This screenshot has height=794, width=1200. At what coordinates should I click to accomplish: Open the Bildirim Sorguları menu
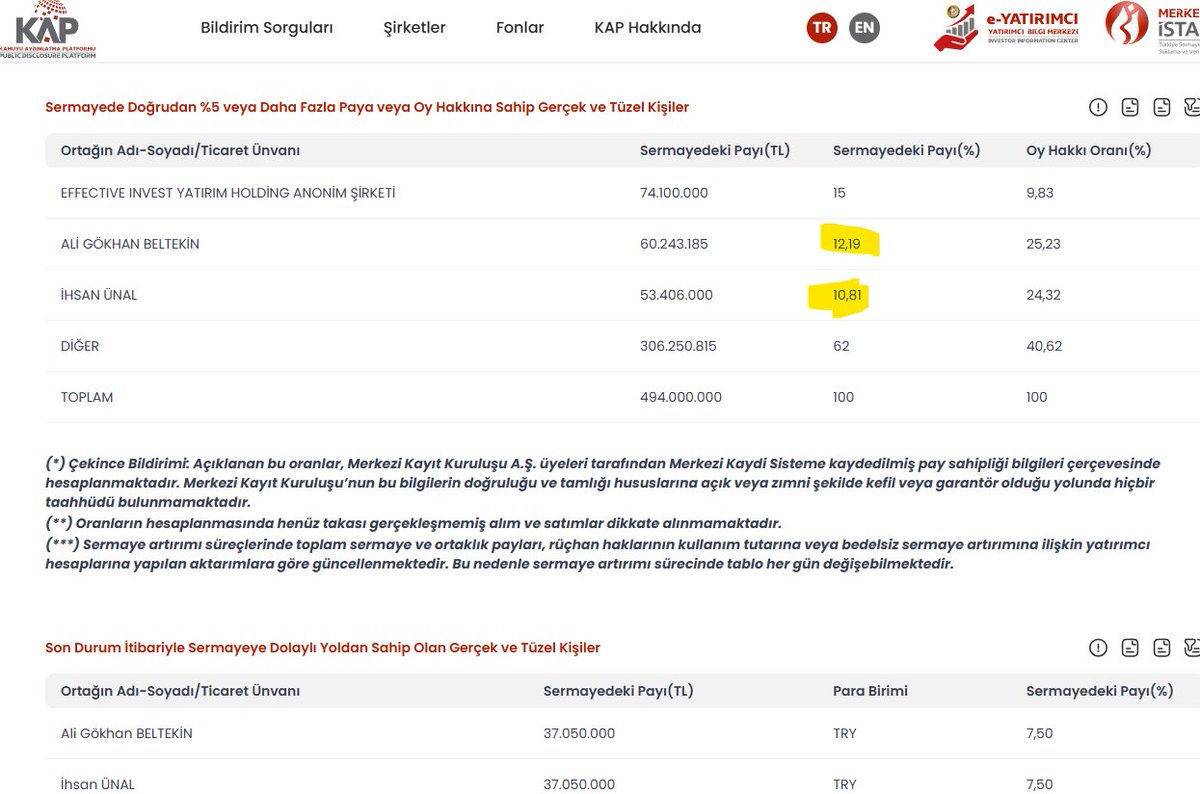(x=267, y=28)
